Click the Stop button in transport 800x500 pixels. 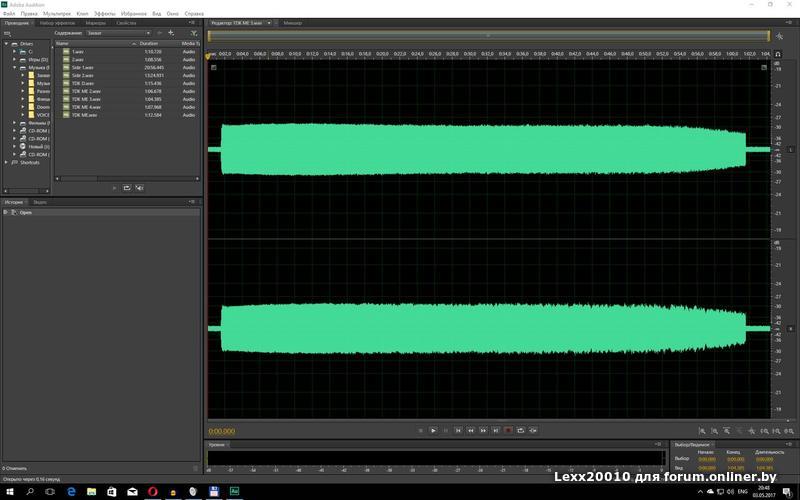[421, 430]
